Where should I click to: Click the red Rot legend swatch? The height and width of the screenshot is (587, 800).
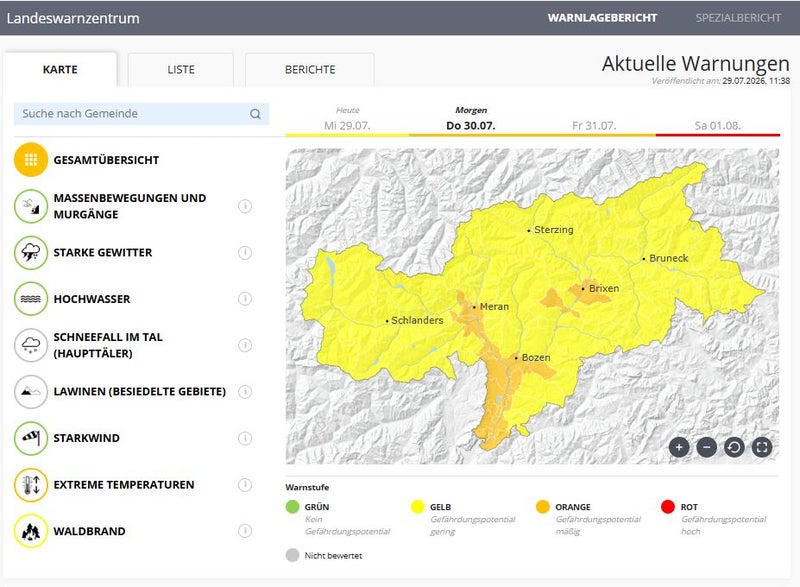667,506
